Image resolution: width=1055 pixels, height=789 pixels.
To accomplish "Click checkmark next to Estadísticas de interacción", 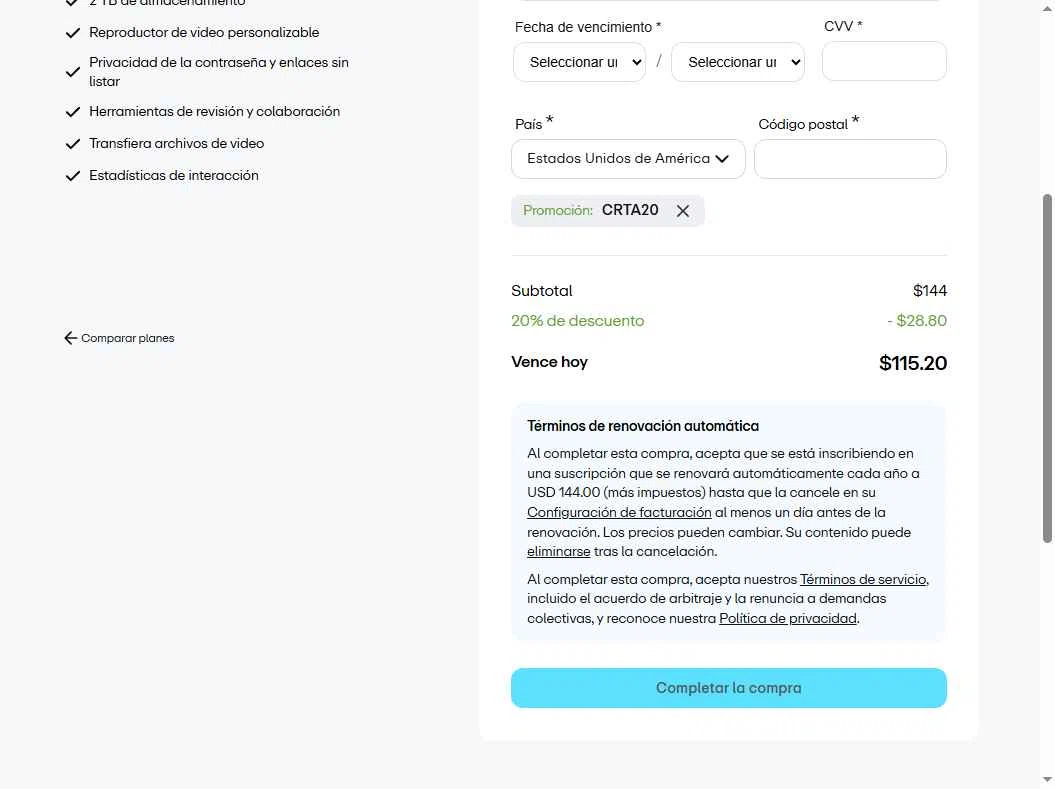I will pyautogui.click(x=72, y=176).
